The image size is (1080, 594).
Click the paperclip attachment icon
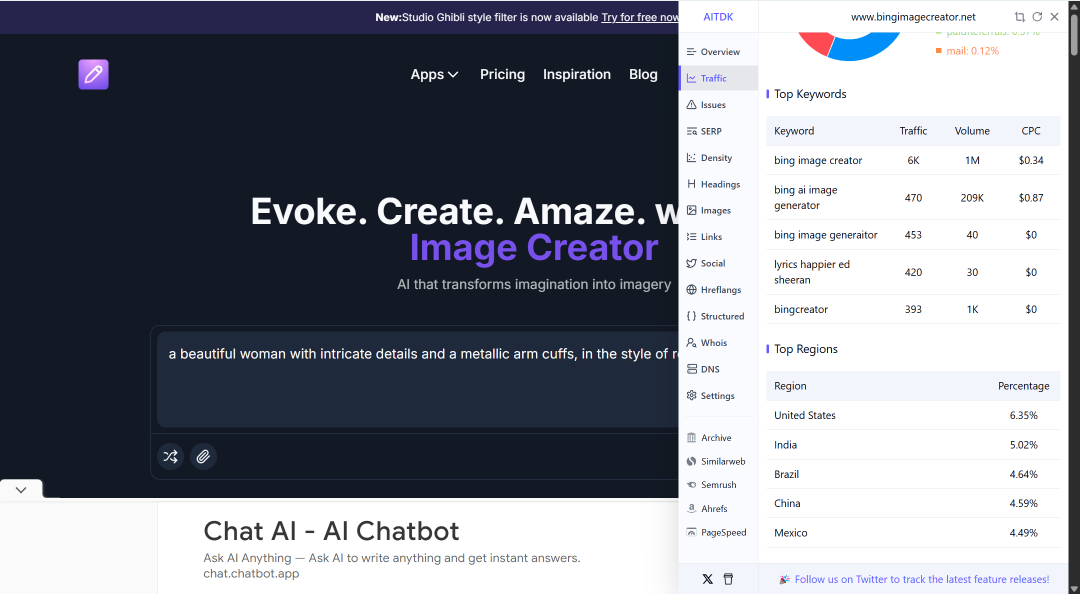(x=203, y=456)
